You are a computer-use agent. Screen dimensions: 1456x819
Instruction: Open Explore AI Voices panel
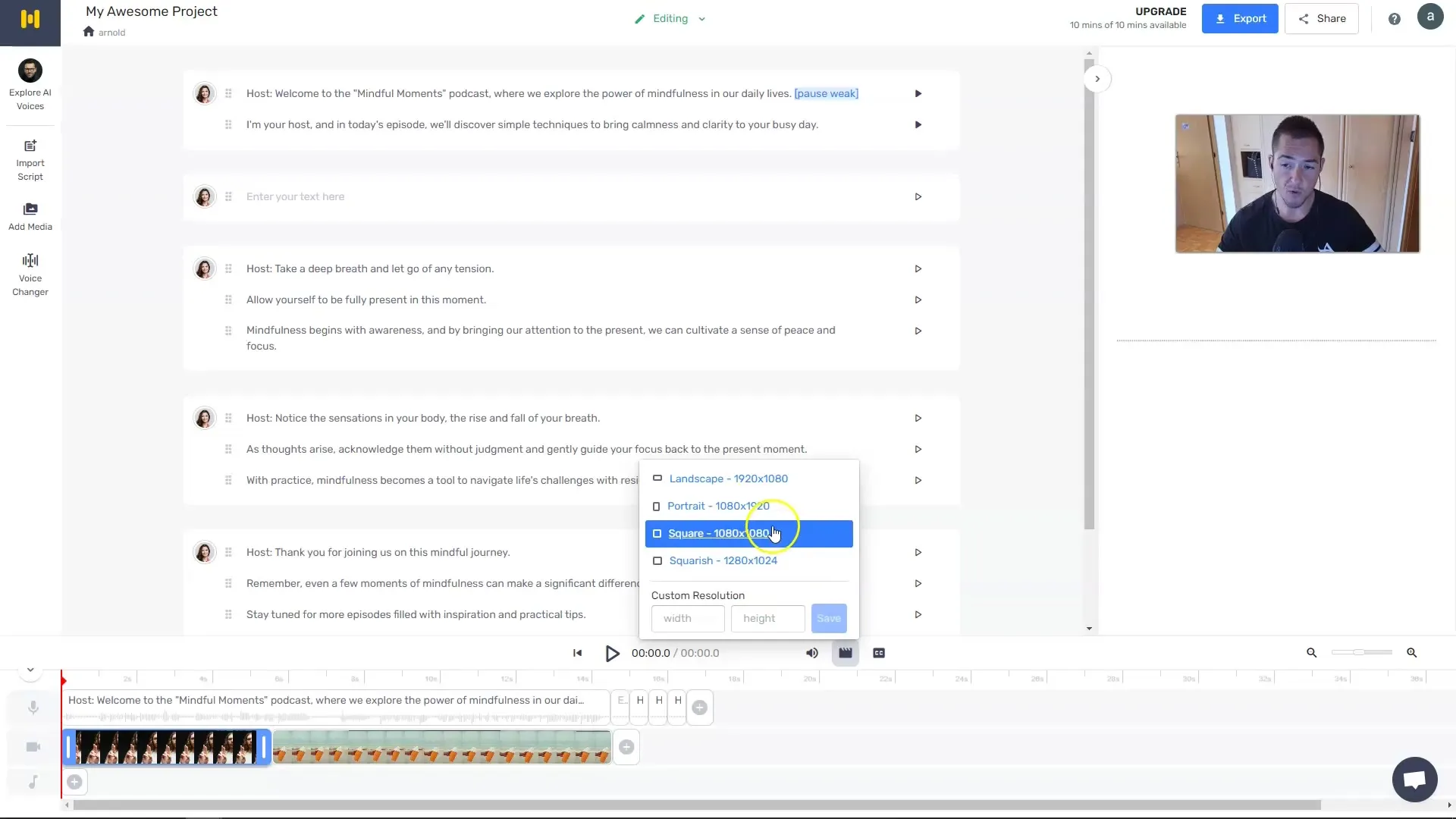(x=30, y=85)
